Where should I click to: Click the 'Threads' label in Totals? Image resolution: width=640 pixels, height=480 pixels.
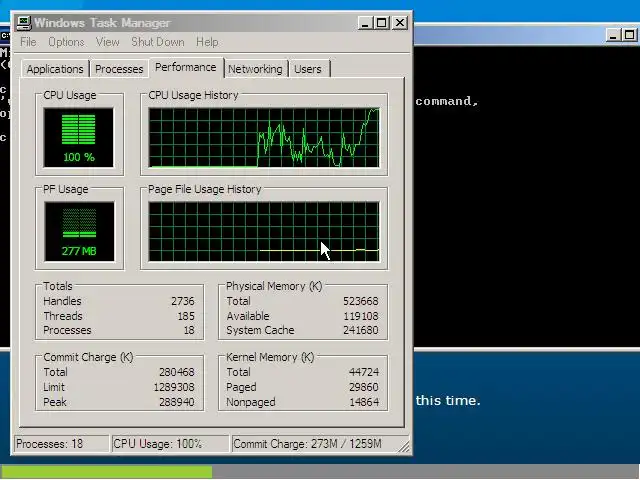(x=63, y=316)
